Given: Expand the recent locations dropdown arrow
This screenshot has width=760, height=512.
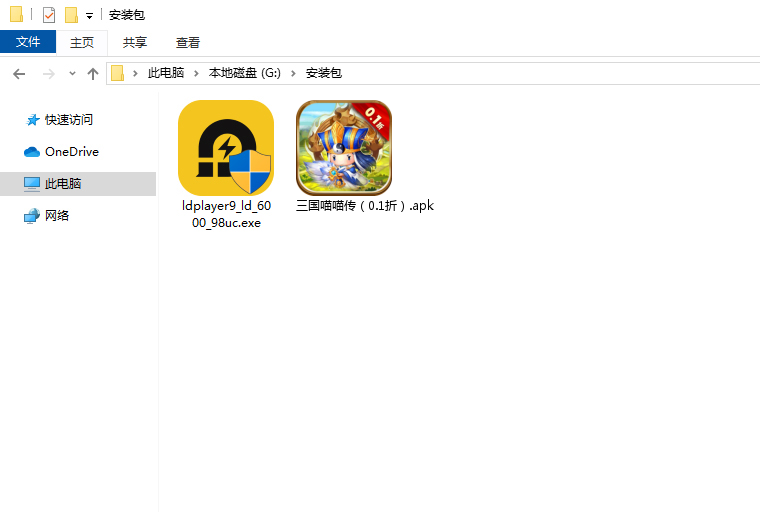Looking at the screenshot, I should [72, 74].
